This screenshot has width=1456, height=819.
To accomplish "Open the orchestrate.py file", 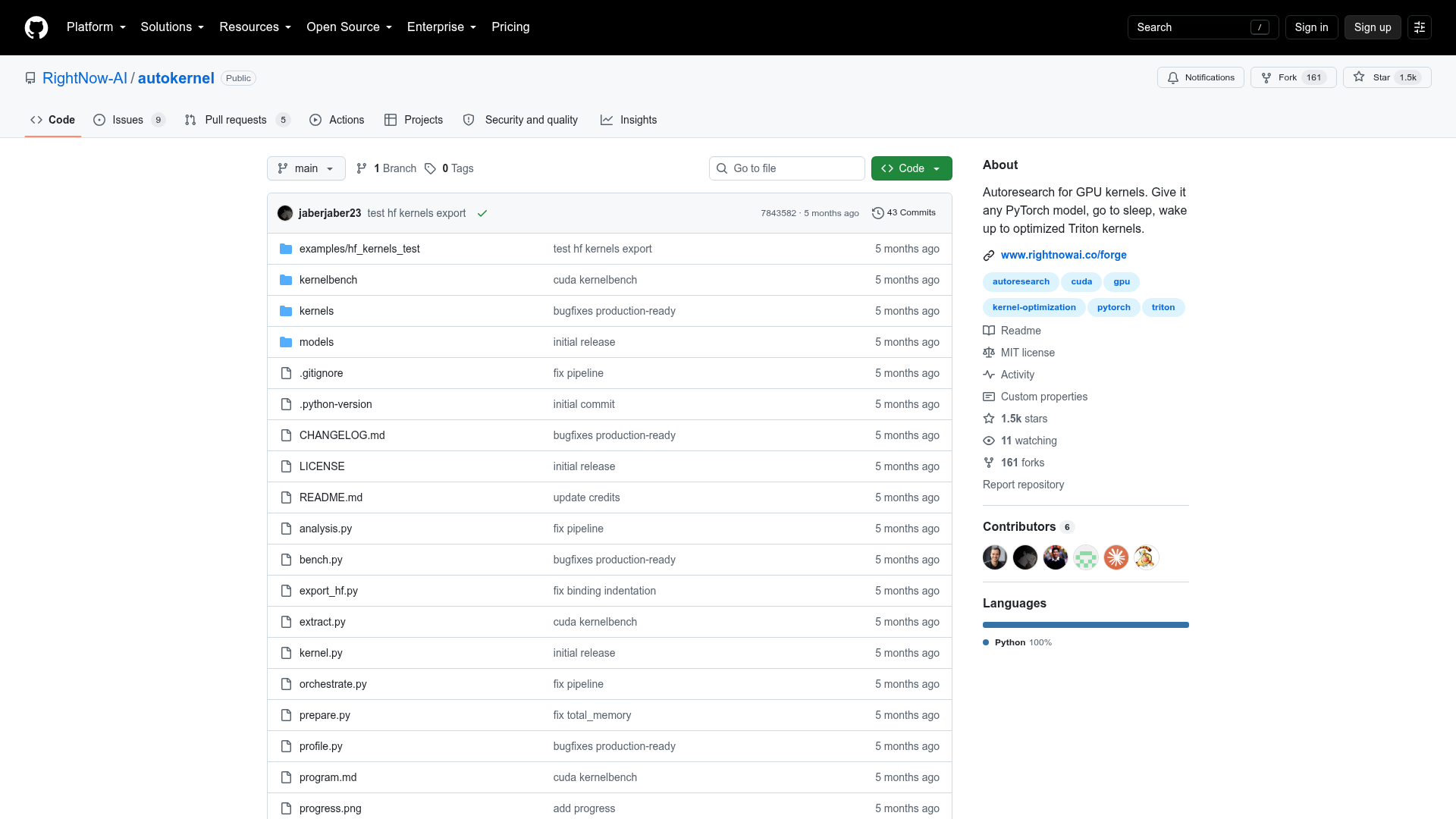I will tap(333, 684).
